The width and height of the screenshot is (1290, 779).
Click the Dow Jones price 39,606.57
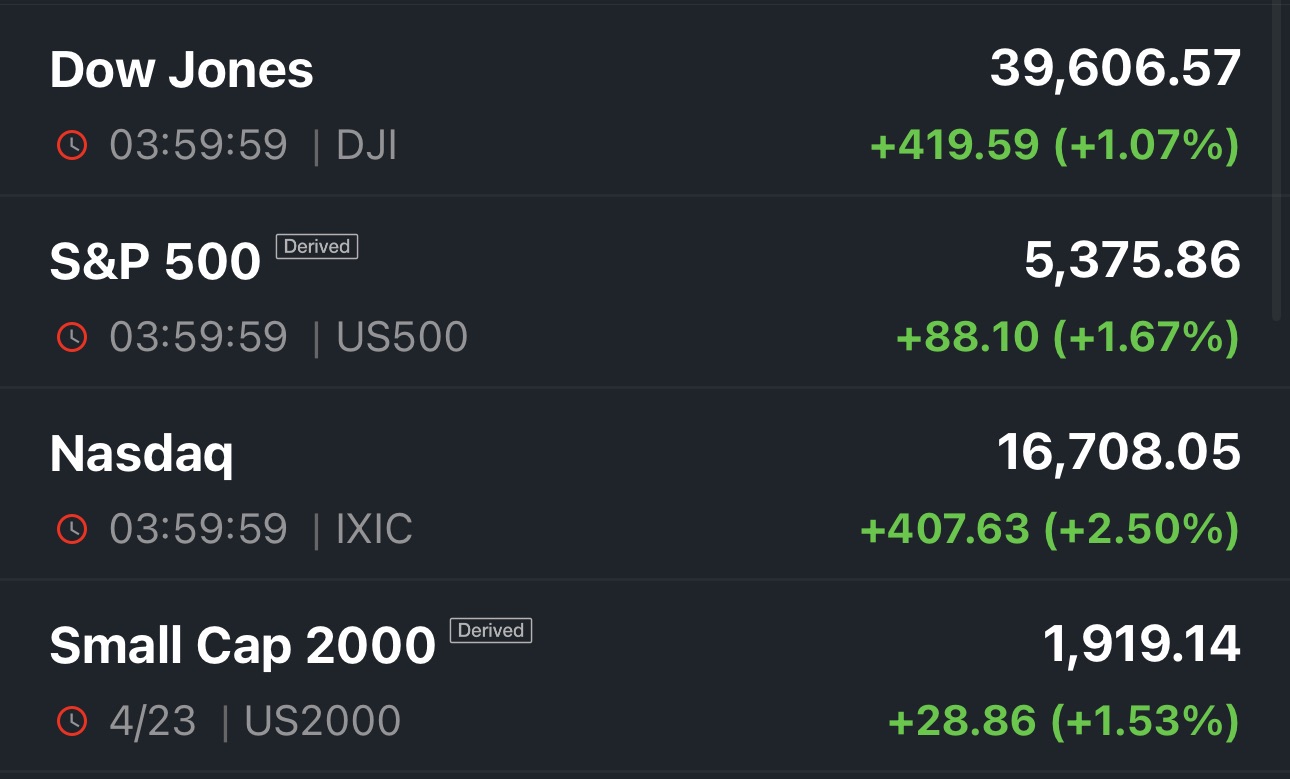[1115, 68]
